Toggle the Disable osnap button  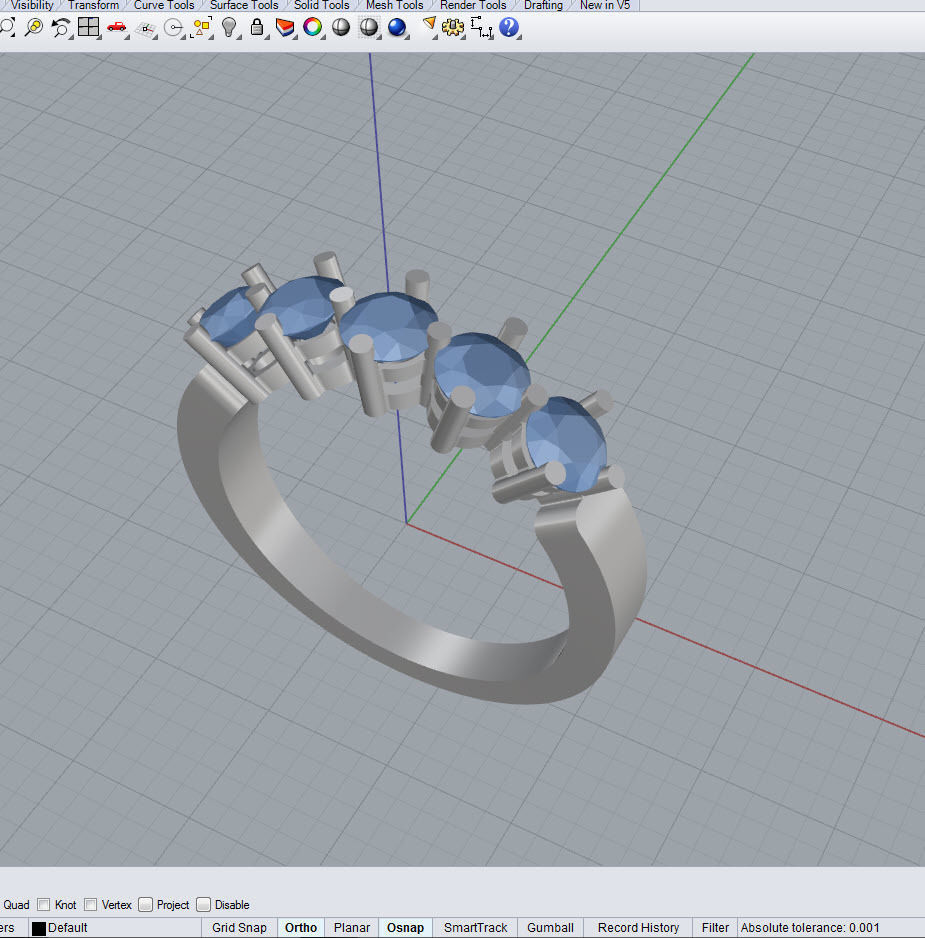point(203,904)
